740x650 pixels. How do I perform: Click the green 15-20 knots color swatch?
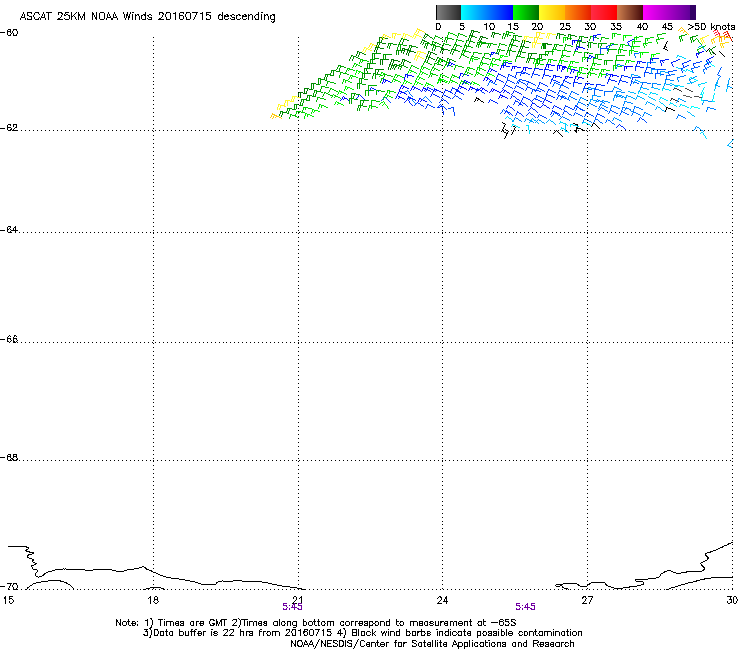tap(526, 12)
